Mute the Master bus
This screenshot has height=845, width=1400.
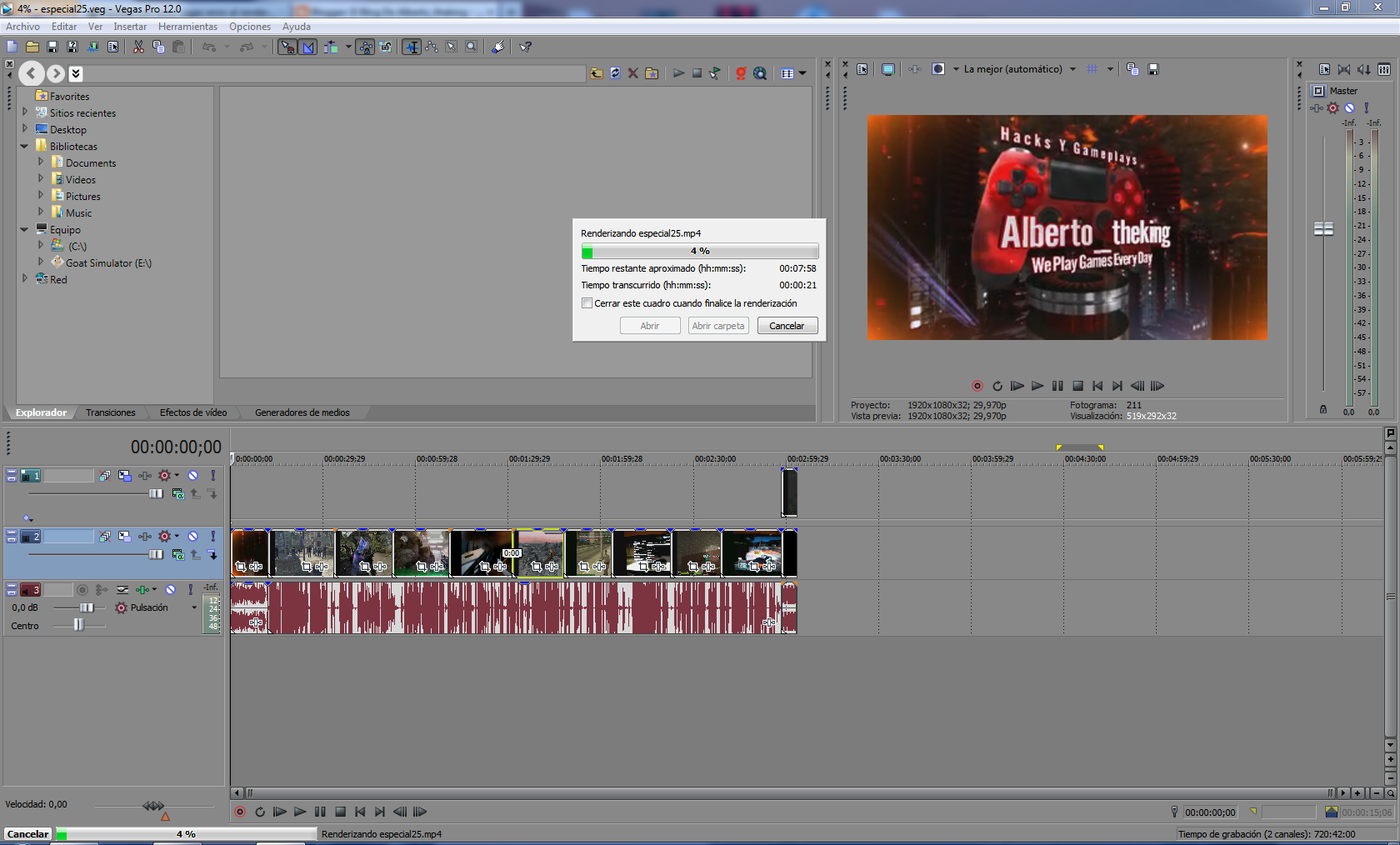tap(1350, 107)
